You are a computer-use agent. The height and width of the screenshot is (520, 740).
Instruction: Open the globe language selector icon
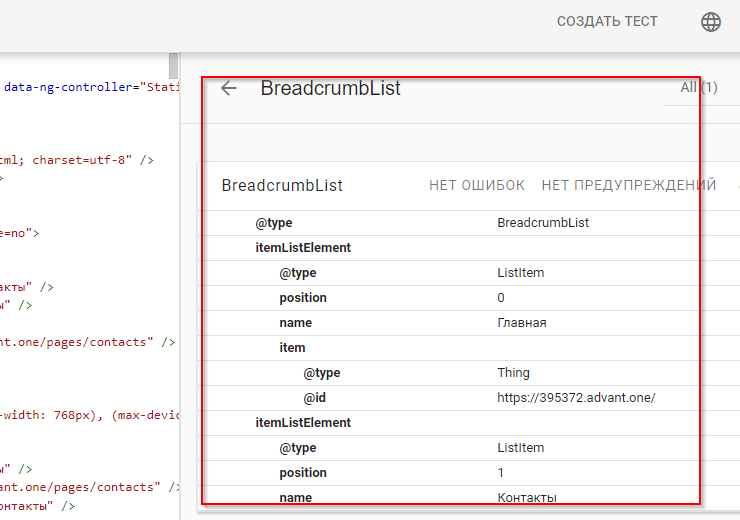click(x=711, y=22)
